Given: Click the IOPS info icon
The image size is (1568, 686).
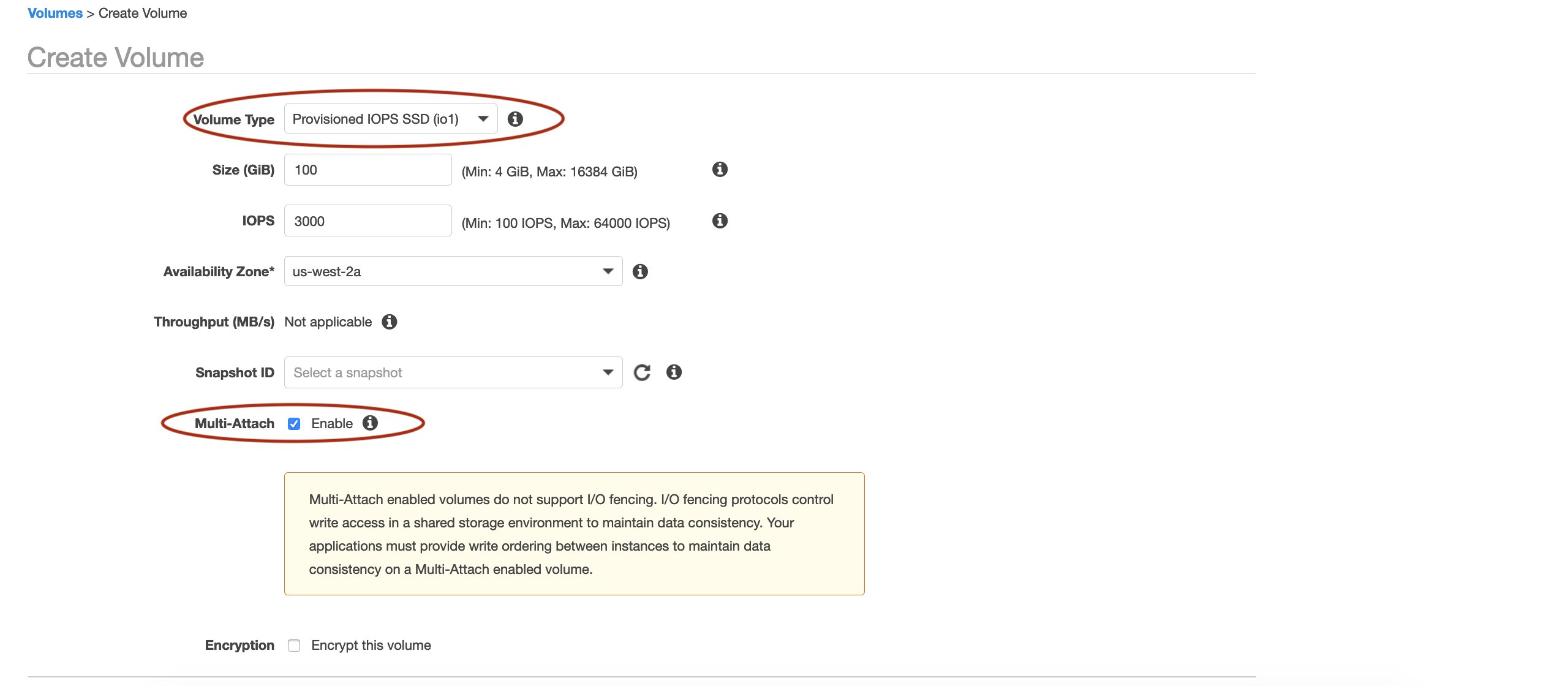Looking at the screenshot, I should pyautogui.click(x=720, y=221).
